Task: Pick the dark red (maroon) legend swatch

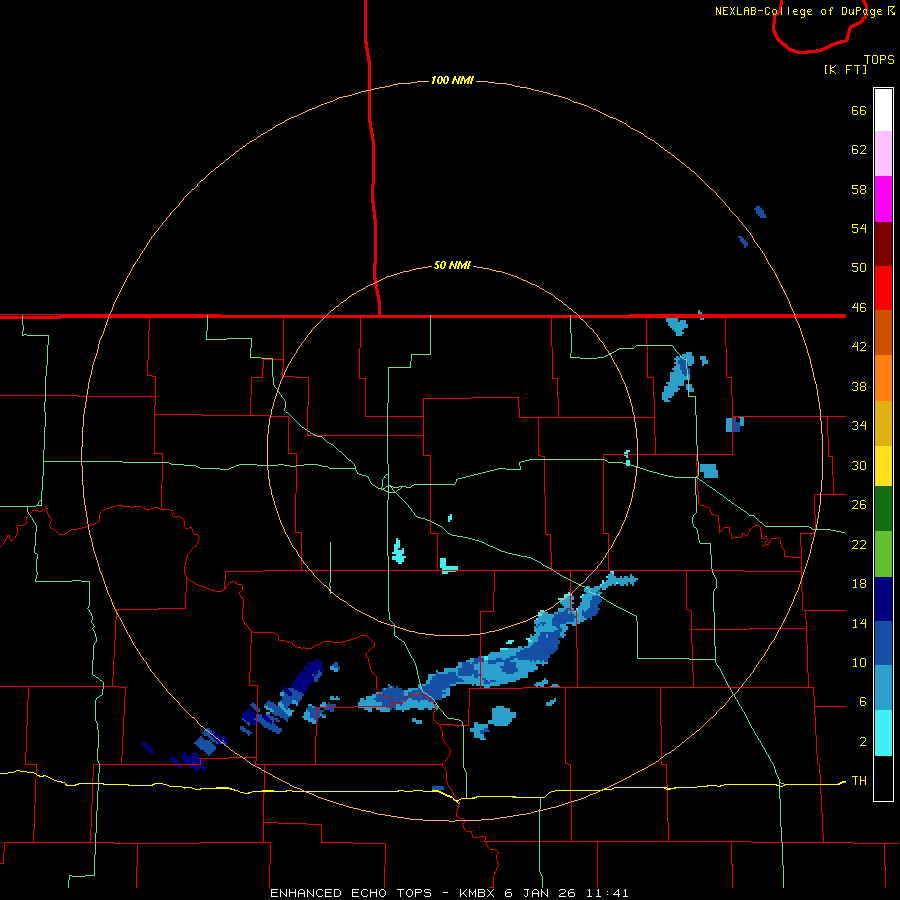Action: point(883,244)
